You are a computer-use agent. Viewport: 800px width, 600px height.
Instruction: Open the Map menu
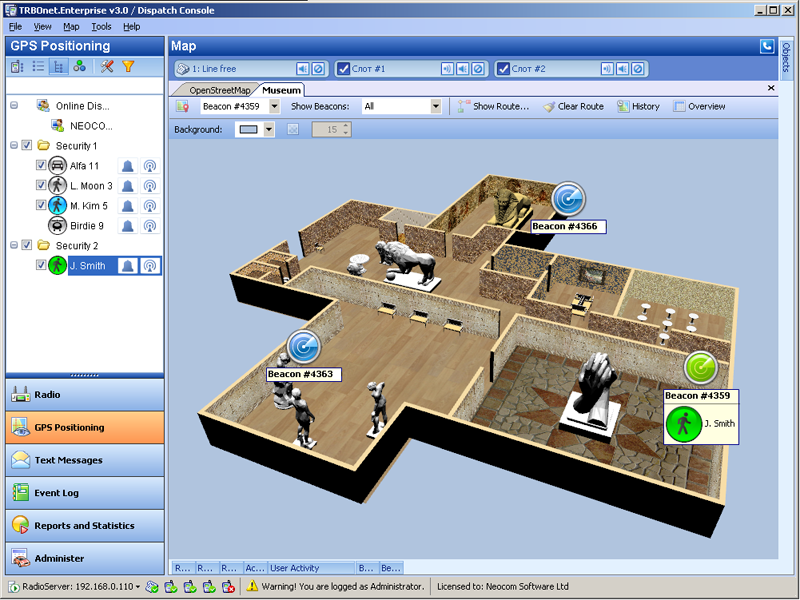point(71,27)
